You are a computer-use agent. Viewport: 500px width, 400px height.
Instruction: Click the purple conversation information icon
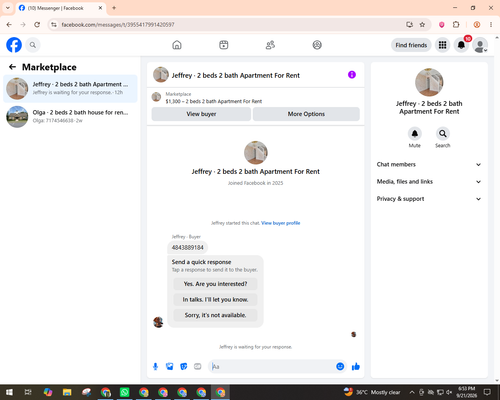coord(352,75)
